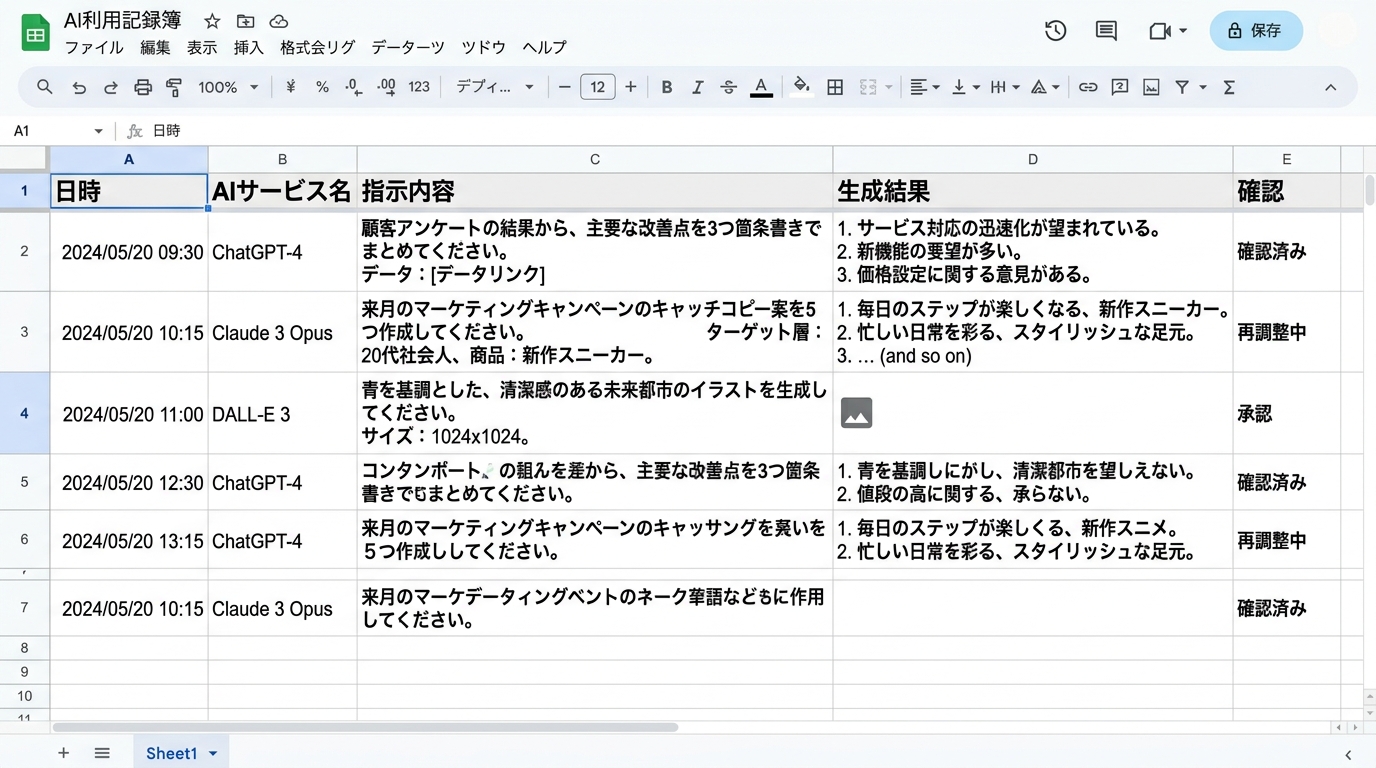Toggle bold formatting
Image resolution: width=1376 pixels, height=768 pixels.
(x=666, y=88)
